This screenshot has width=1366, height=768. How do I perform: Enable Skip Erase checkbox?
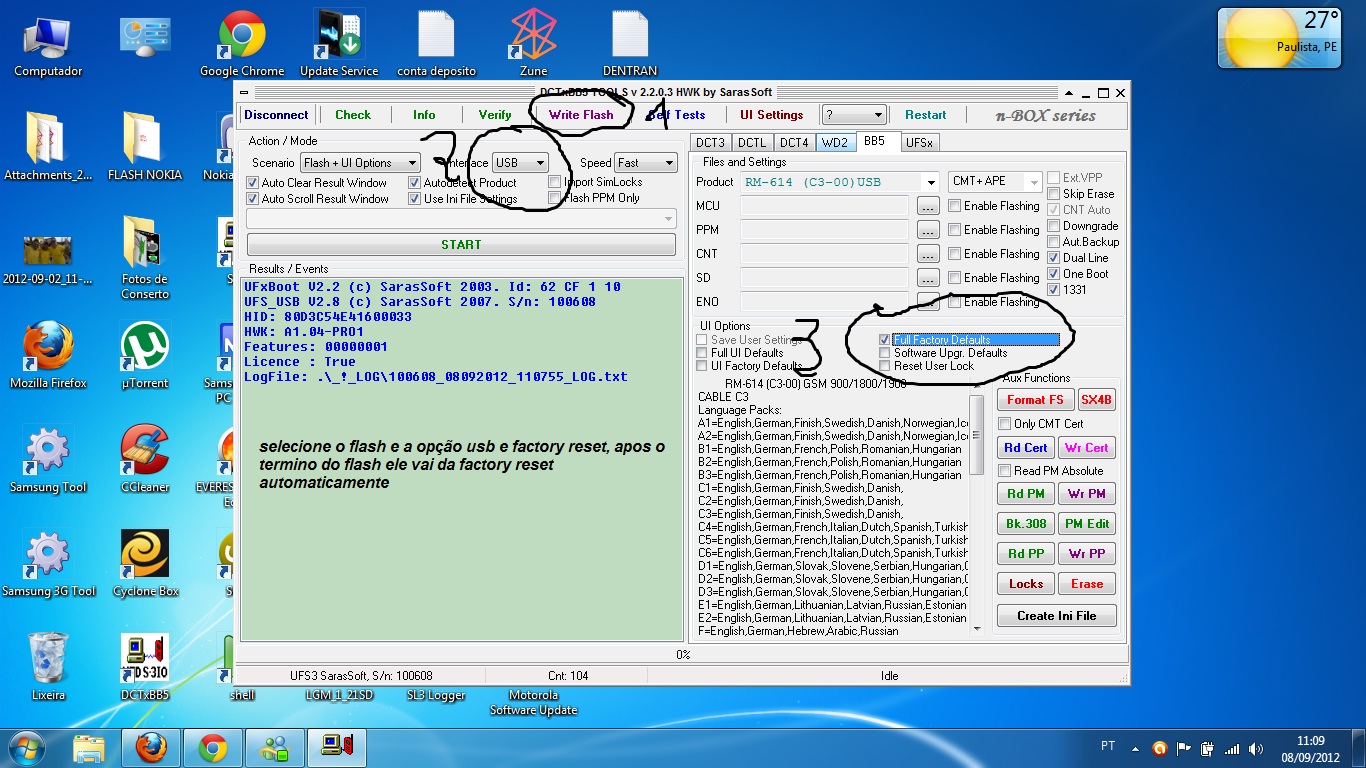[x=1053, y=194]
